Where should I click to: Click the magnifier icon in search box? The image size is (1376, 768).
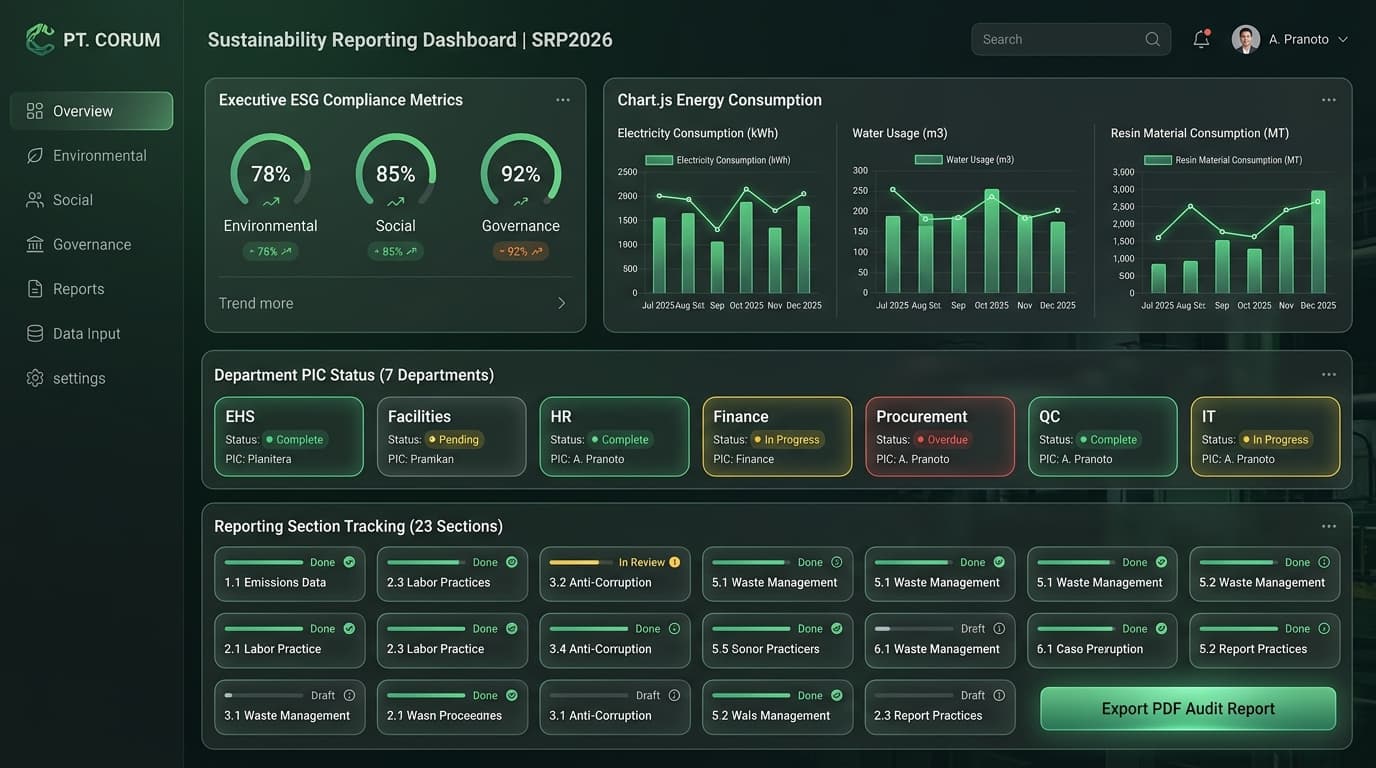point(1153,39)
